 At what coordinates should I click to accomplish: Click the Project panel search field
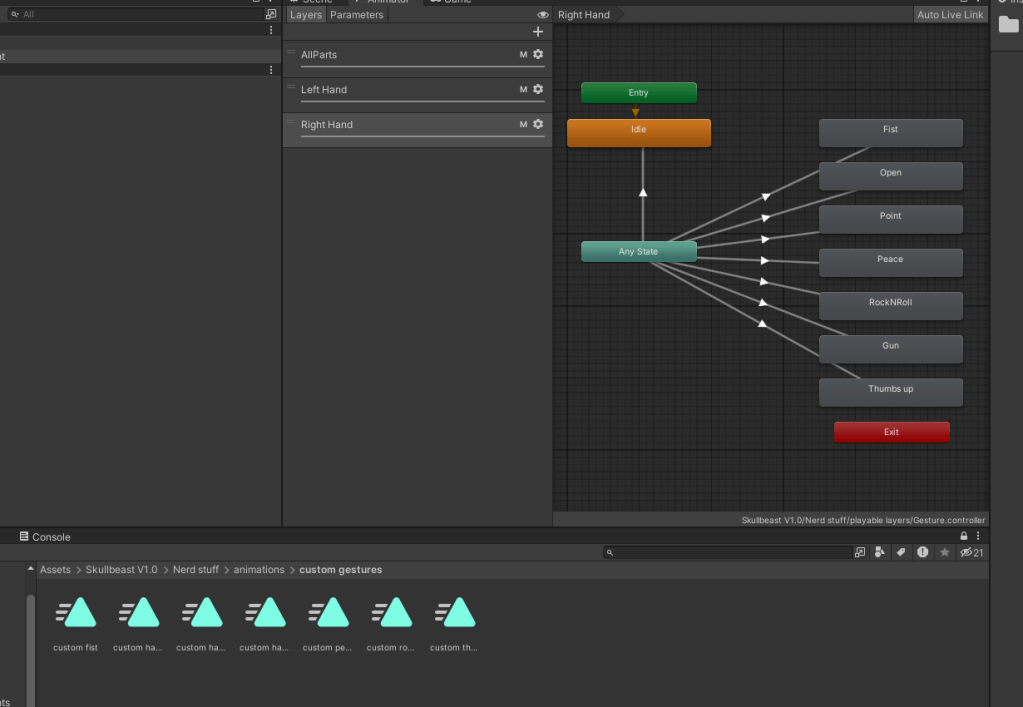tap(730, 552)
